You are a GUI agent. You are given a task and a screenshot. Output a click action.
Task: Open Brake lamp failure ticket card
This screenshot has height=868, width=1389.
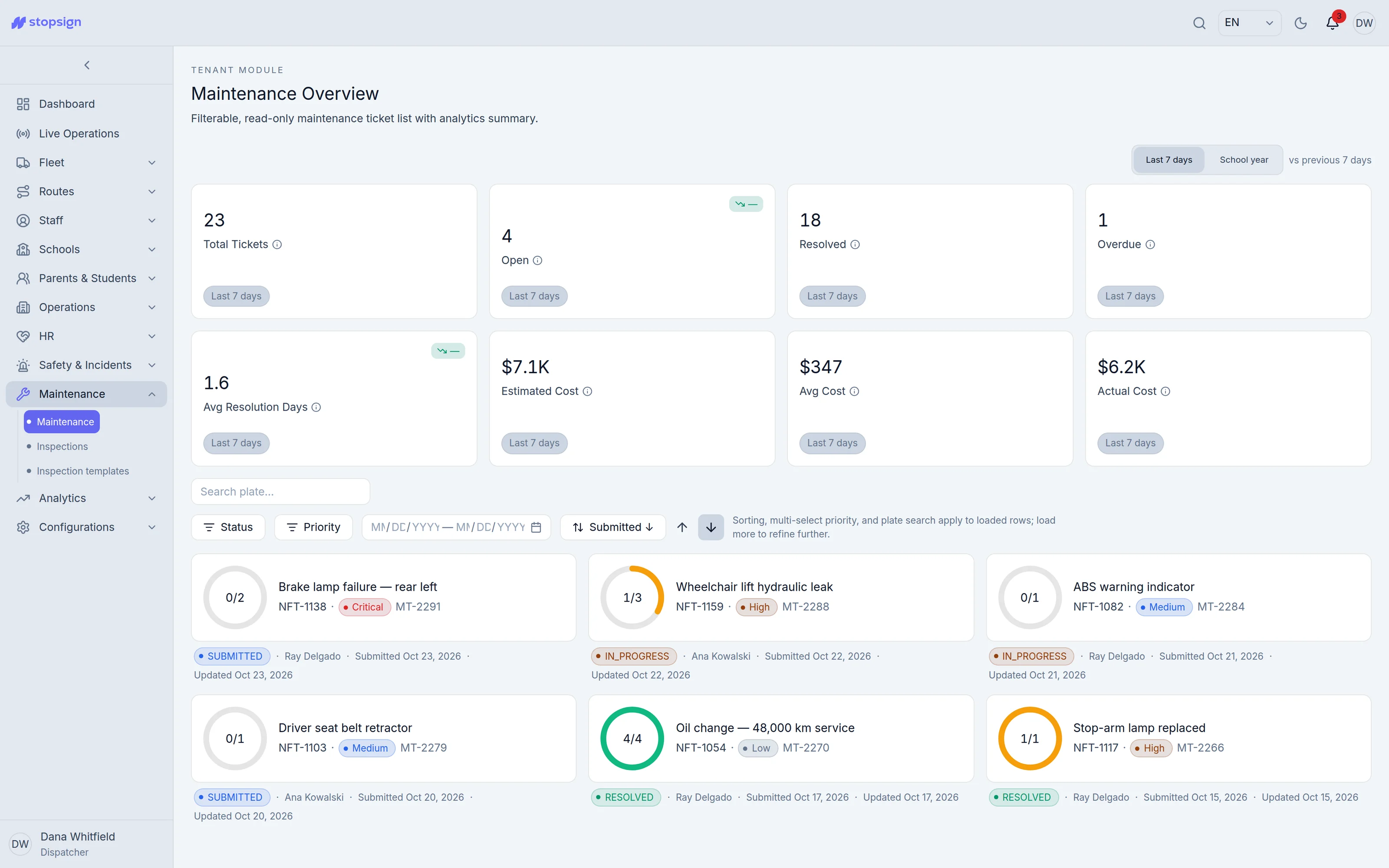click(x=383, y=597)
